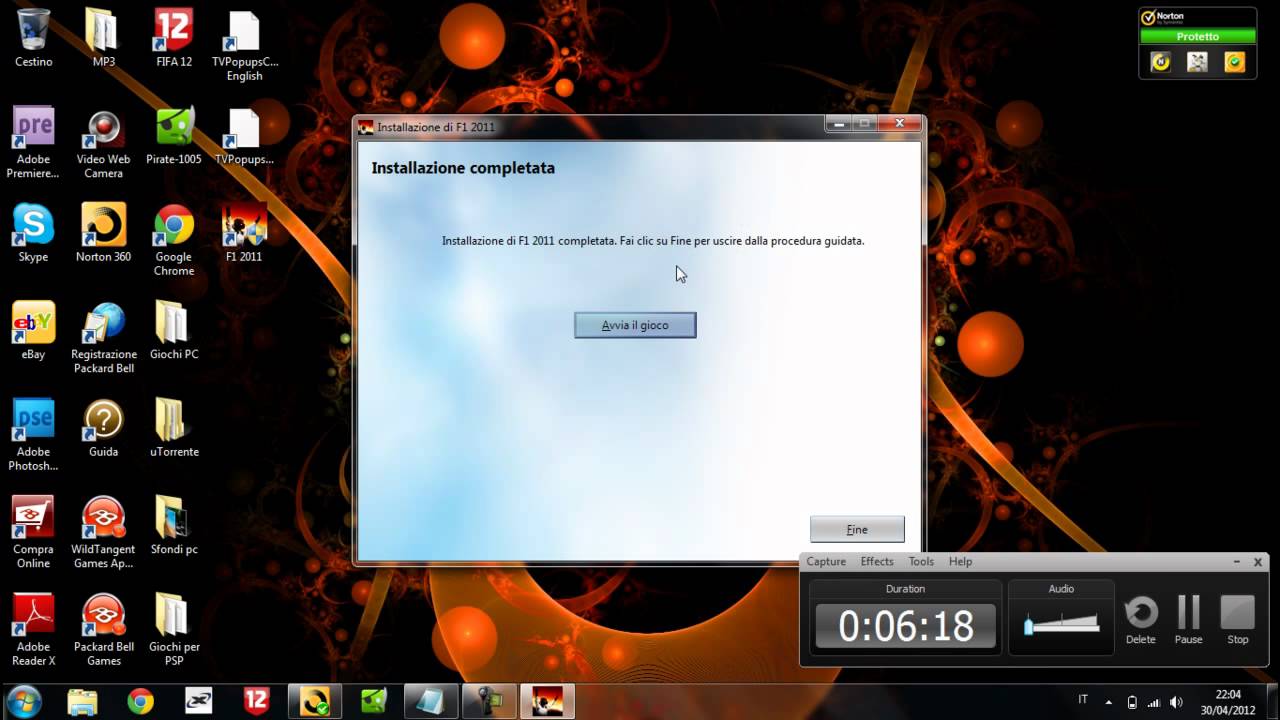Switch to Norton taskbar button

[x=315, y=701]
